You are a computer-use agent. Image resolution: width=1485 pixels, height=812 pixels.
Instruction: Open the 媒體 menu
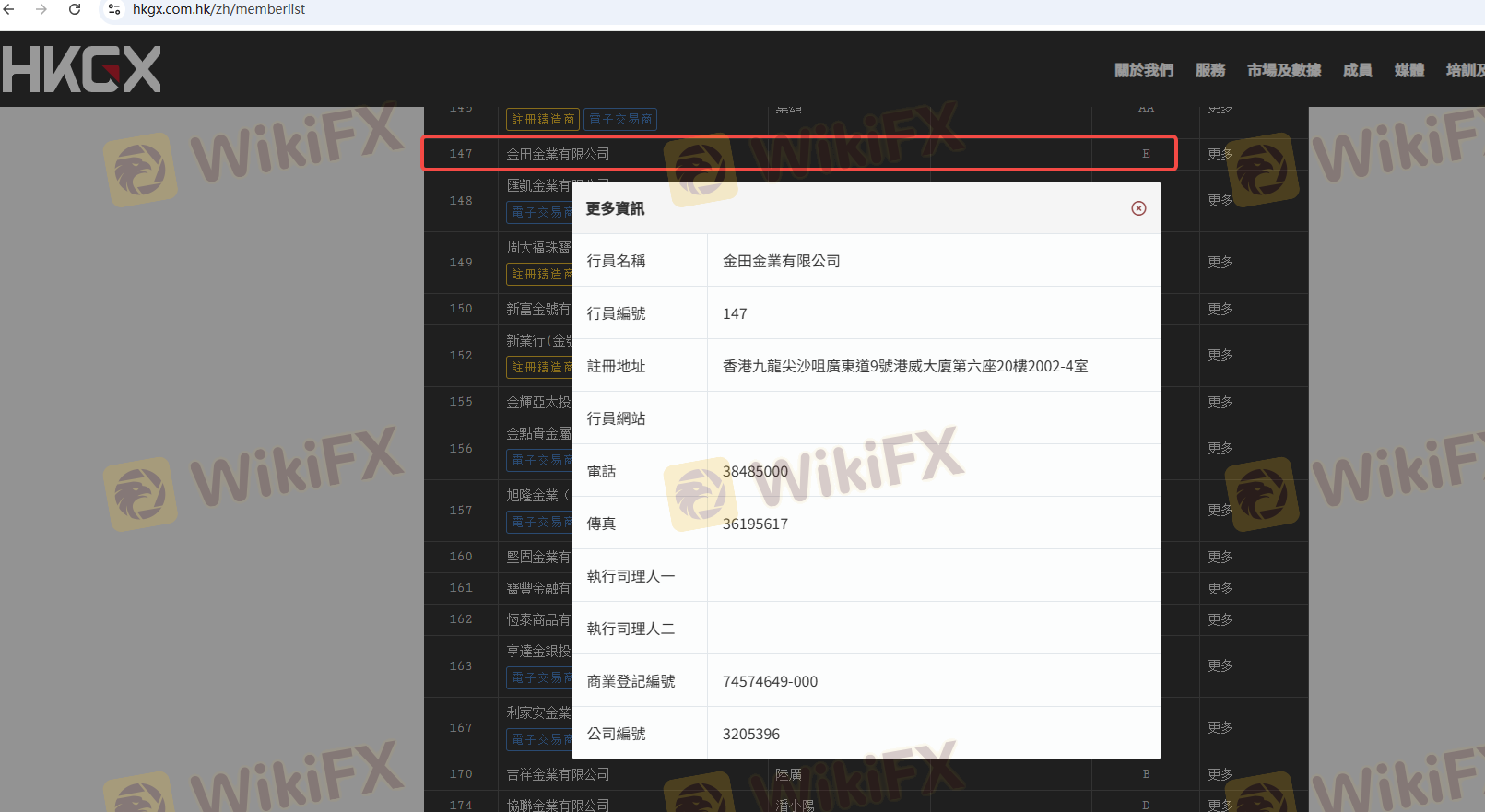click(x=1408, y=70)
